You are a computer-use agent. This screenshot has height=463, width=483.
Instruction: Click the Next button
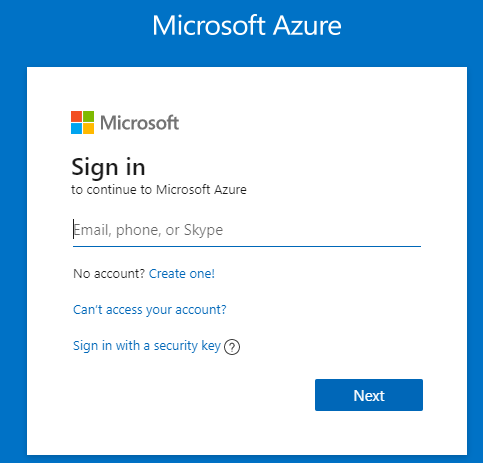[369, 395]
